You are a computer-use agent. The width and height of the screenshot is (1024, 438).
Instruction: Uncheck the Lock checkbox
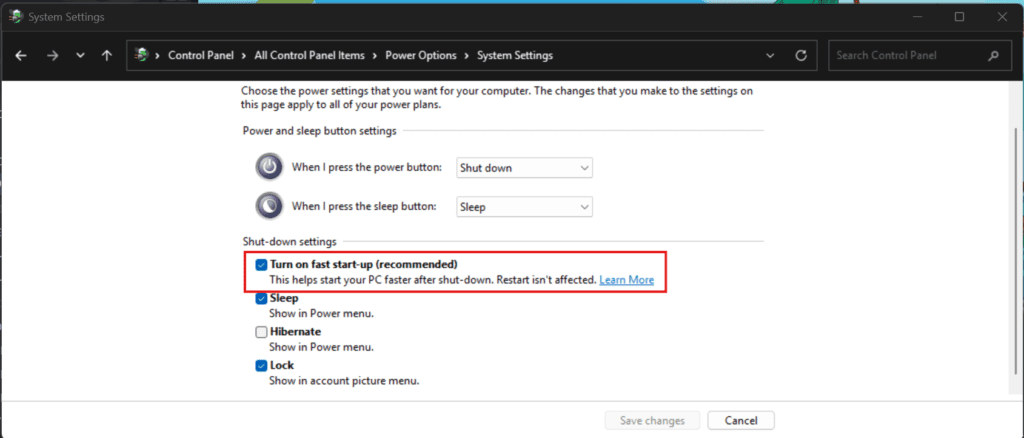pos(261,366)
